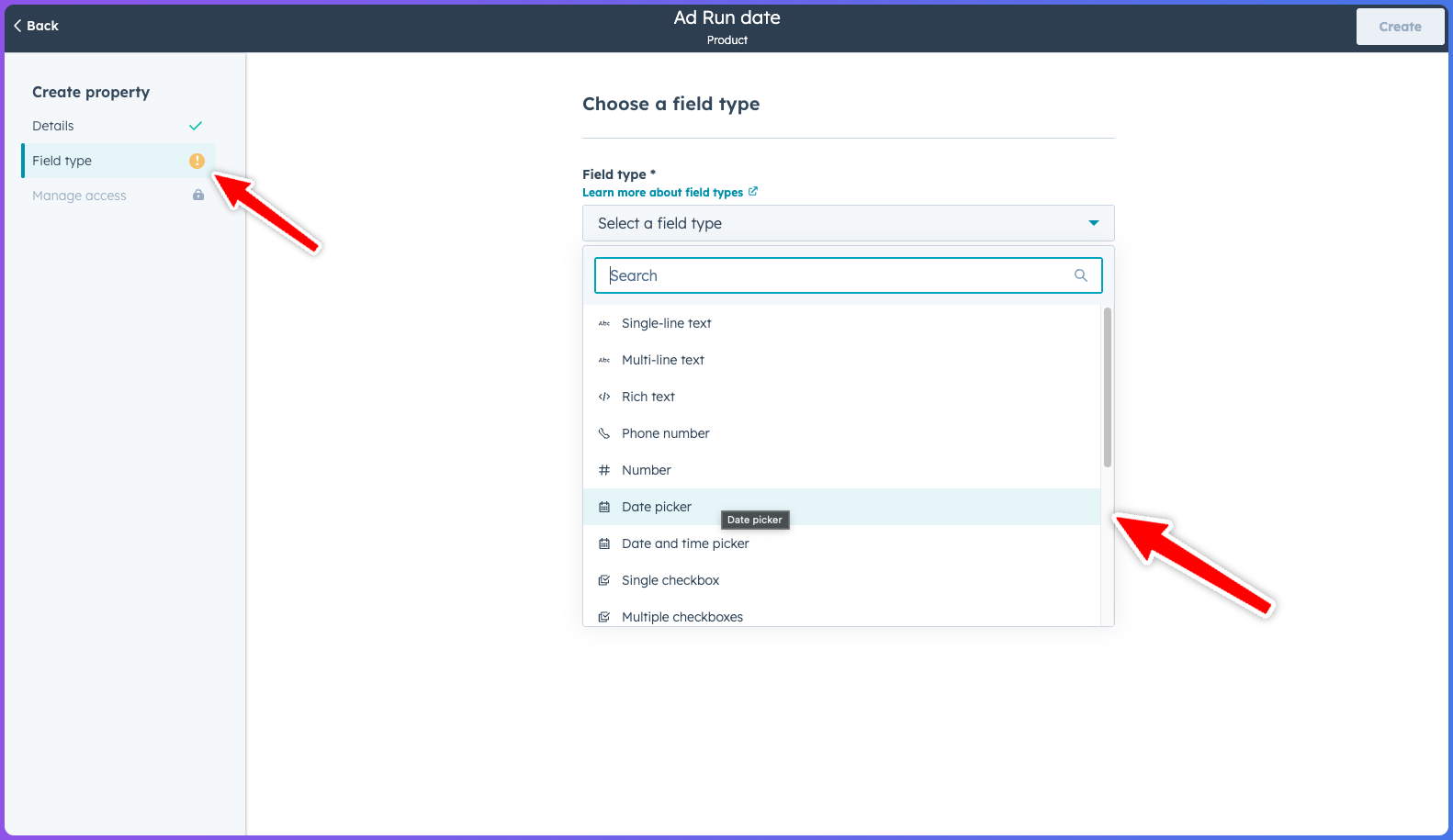This screenshot has height=840, width=1453.
Task: Click the Abc icon beside Single-line text
Action: [604, 323]
